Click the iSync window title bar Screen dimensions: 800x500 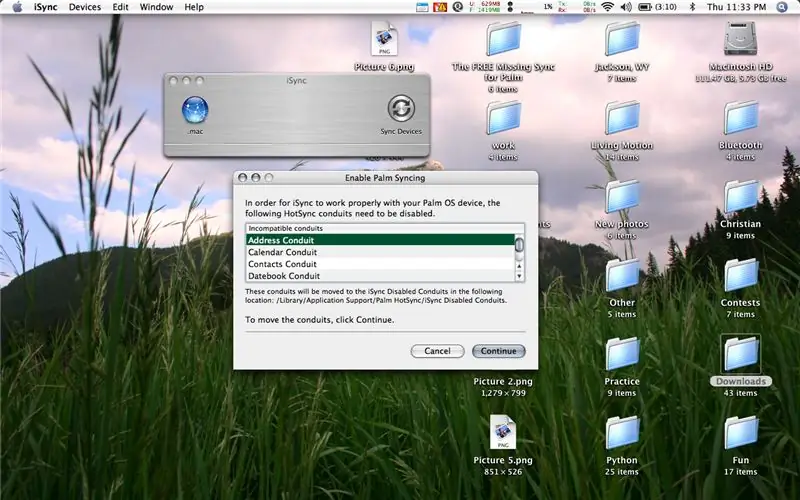[x=296, y=81]
